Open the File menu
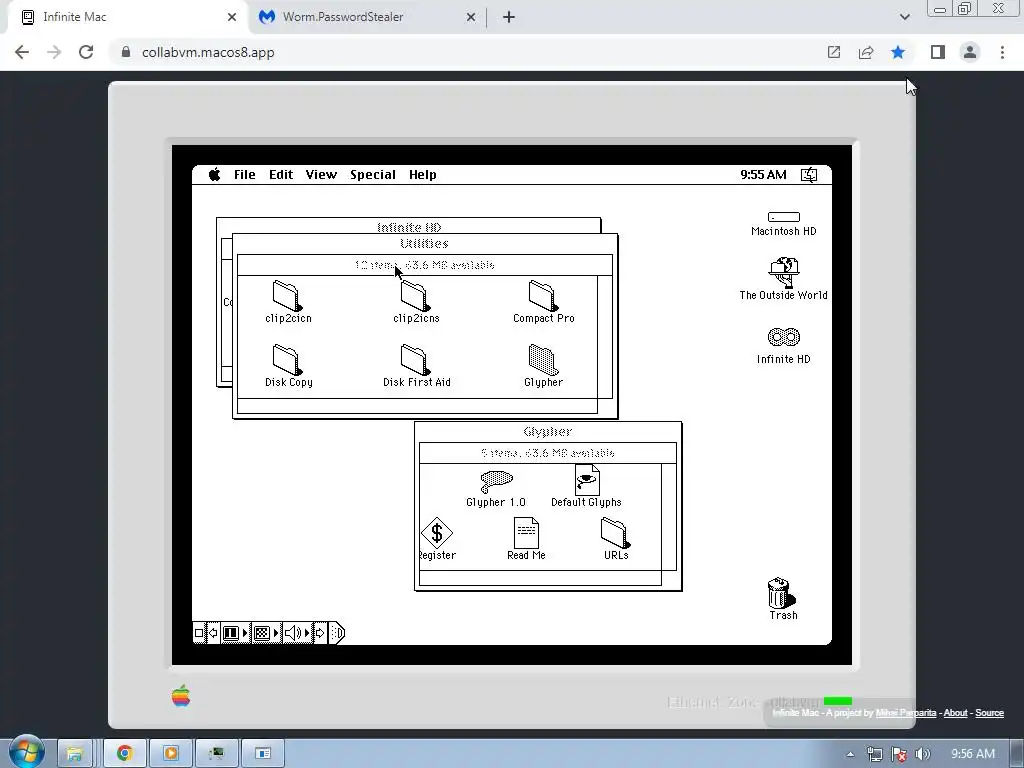The height and width of the screenshot is (768, 1024). (x=245, y=174)
